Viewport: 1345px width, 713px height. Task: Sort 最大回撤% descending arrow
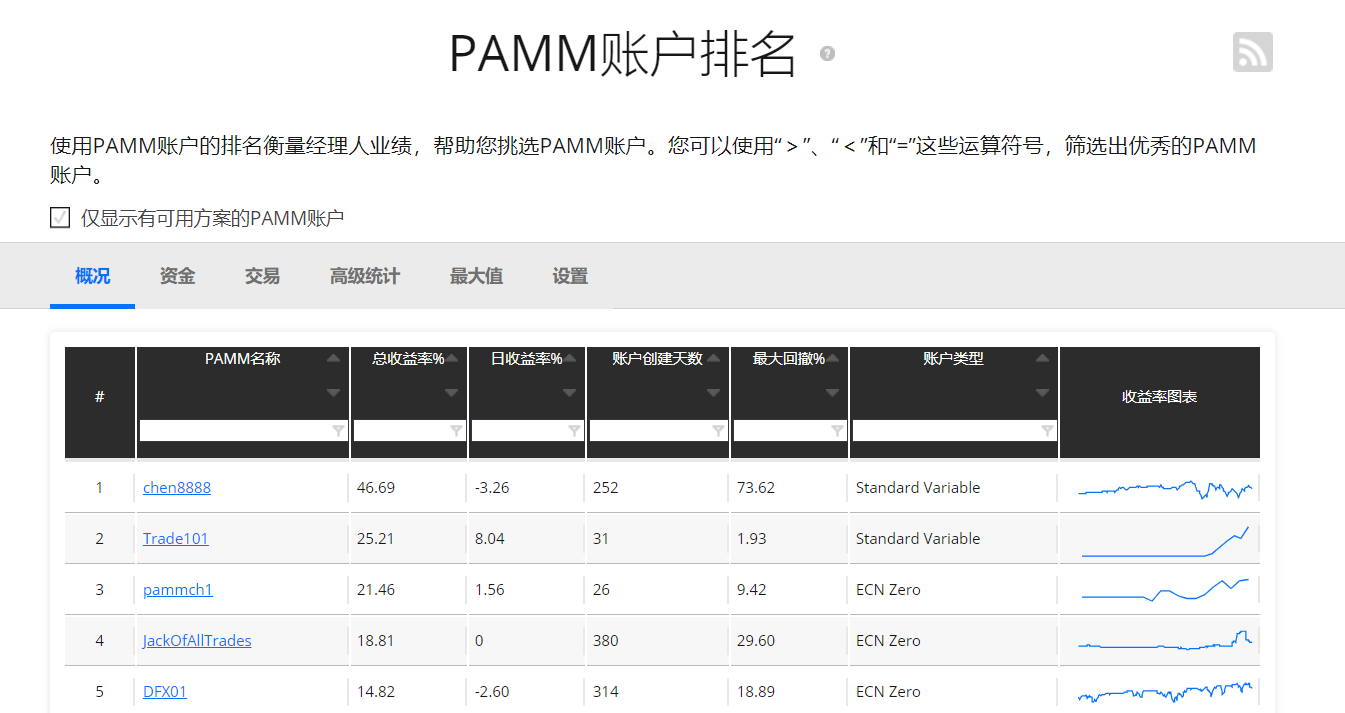[x=832, y=393]
